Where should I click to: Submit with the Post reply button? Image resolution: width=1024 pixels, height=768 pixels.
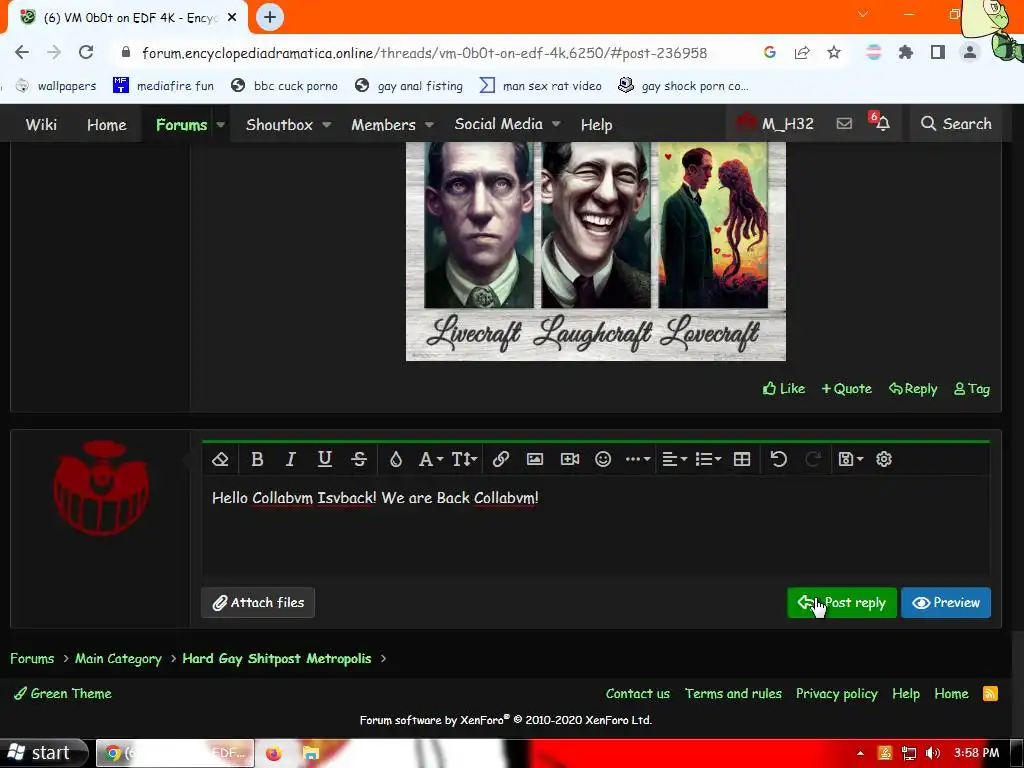tap(842, 602)
